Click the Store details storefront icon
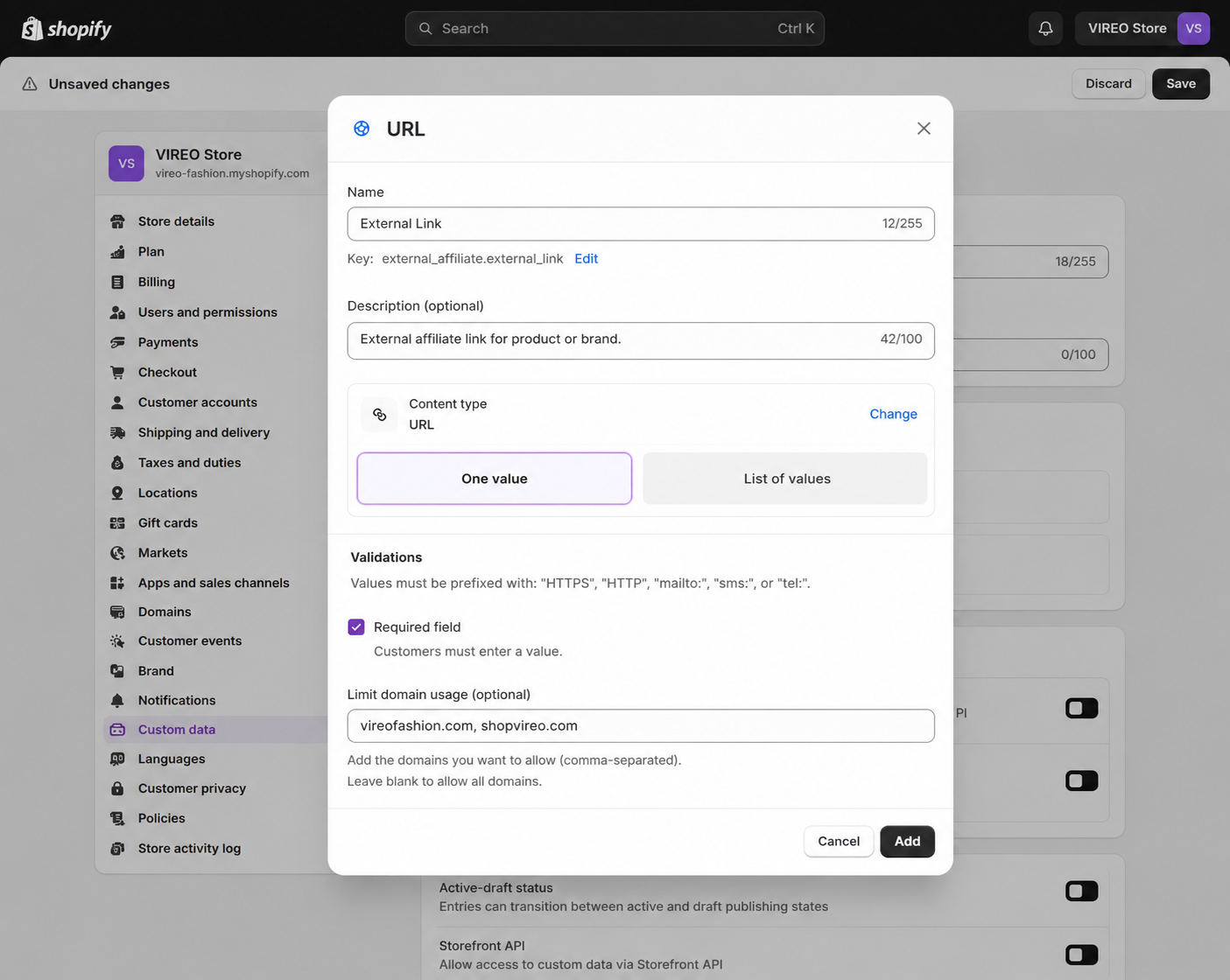The image size is (1230, 980). click(x=117, y=221)
